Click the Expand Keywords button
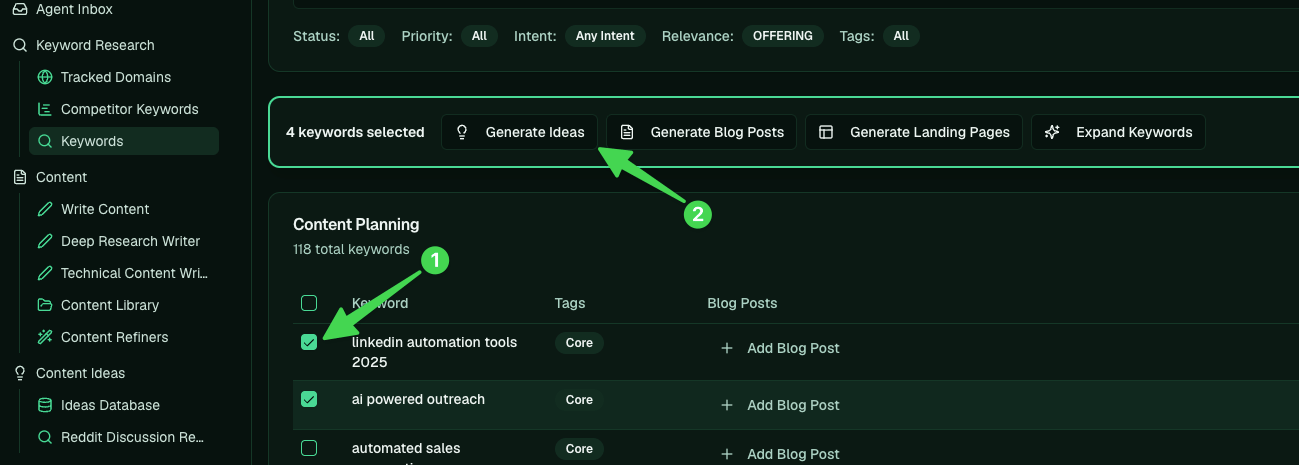This screenshot has height=465, width=1299. [1118, 132]
